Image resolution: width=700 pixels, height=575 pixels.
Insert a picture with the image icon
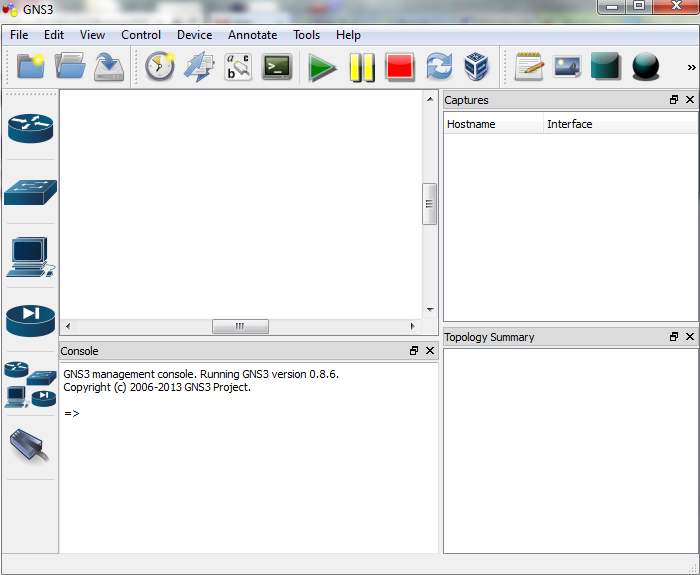567,67
